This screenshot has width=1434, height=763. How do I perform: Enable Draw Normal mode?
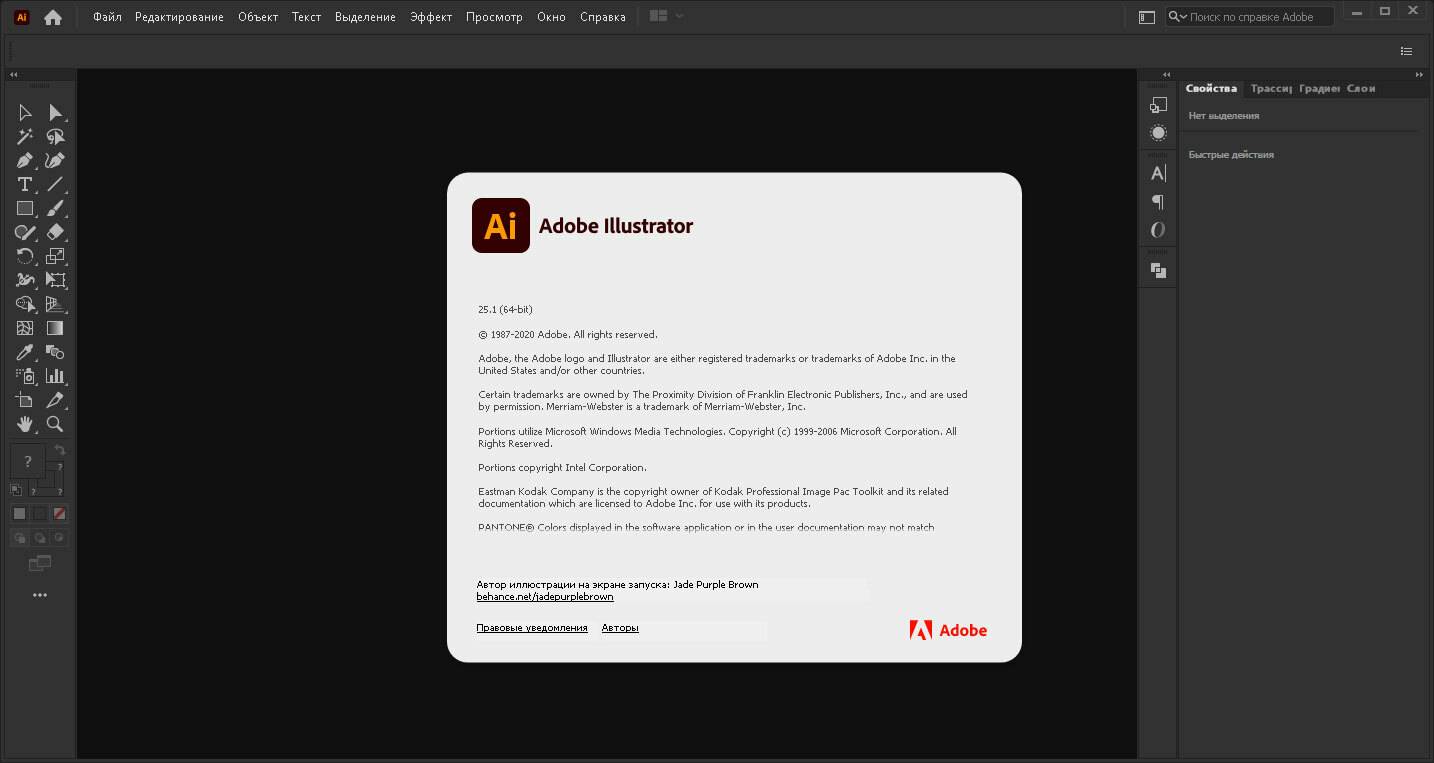[x=19, y=538]
